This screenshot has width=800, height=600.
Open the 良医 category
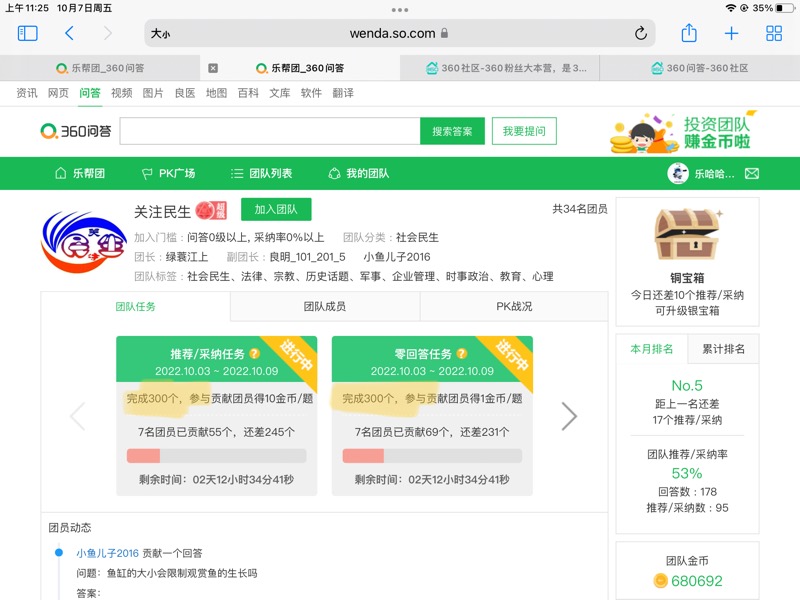coord(185,93)
